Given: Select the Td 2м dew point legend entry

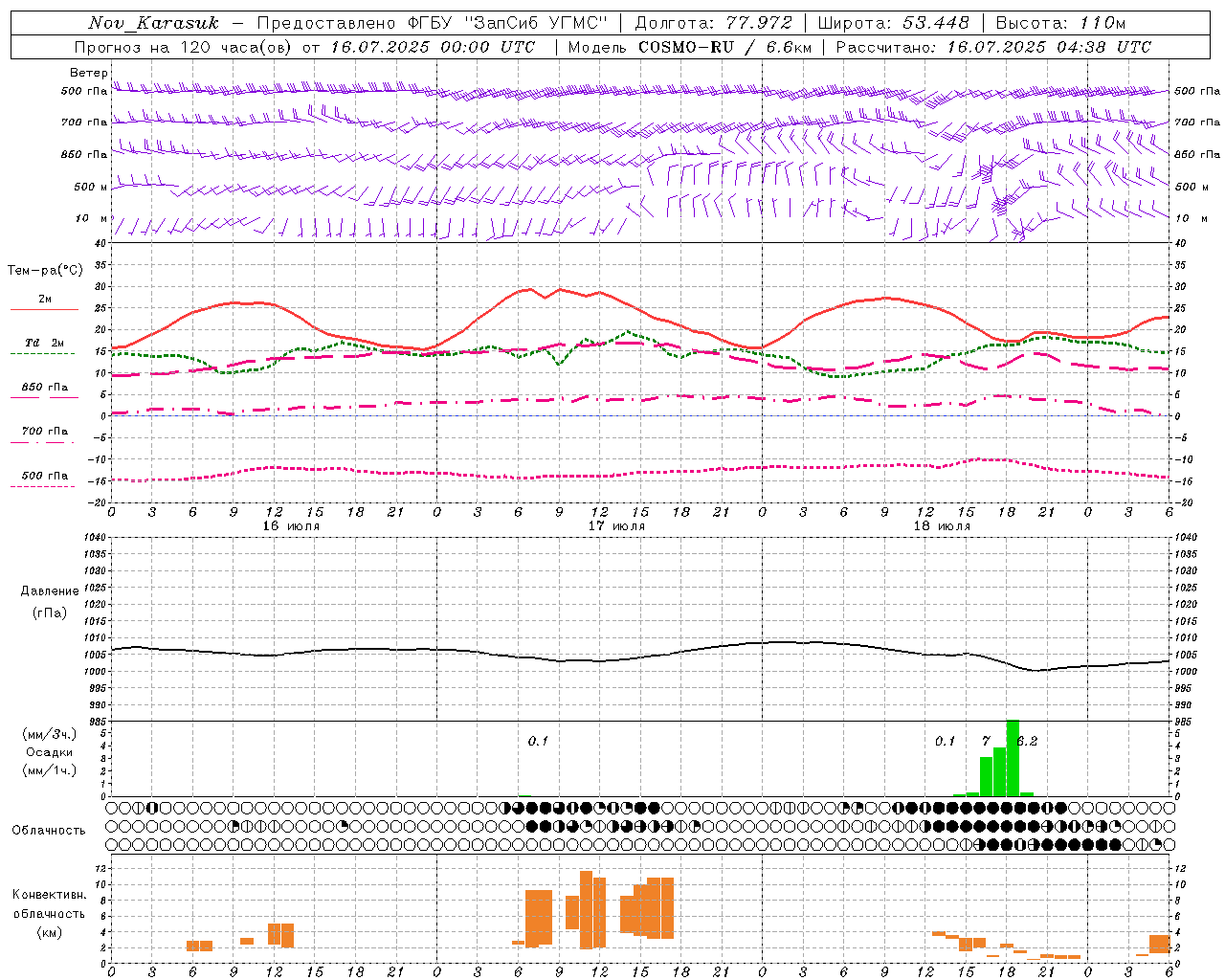Looking at the screenshot, I should [44, 345].
